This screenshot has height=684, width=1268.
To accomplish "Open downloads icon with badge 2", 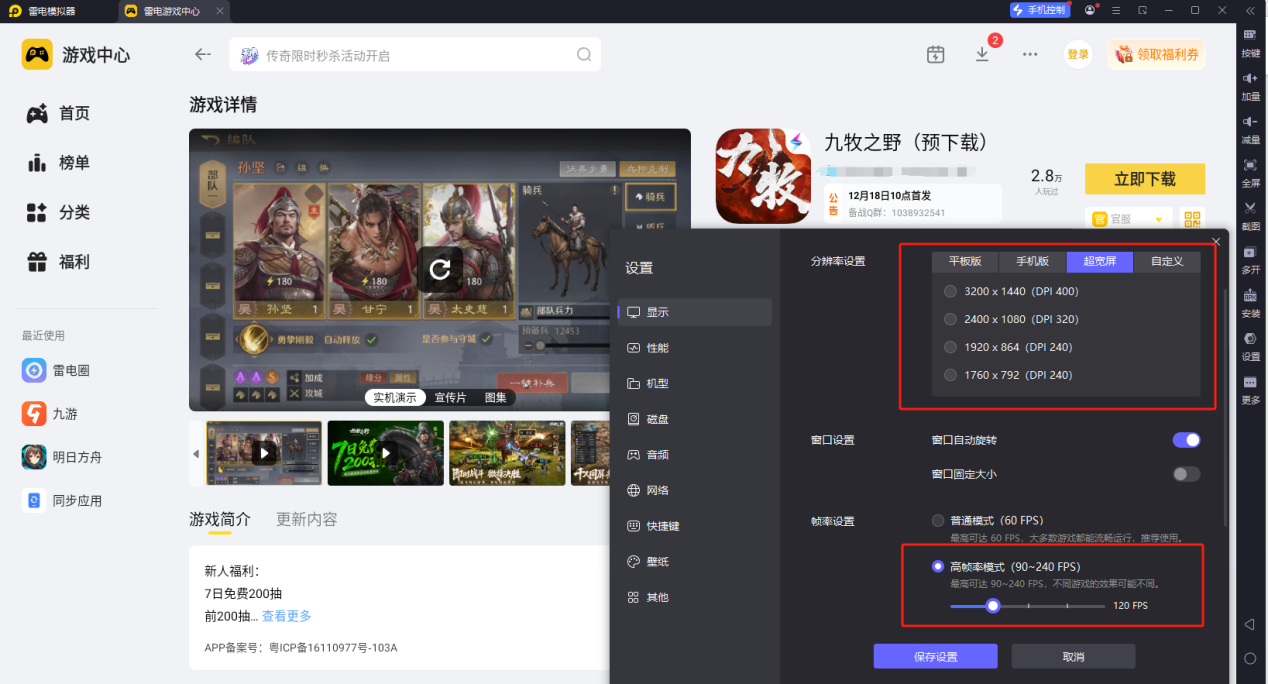I will tap(983, 54).
